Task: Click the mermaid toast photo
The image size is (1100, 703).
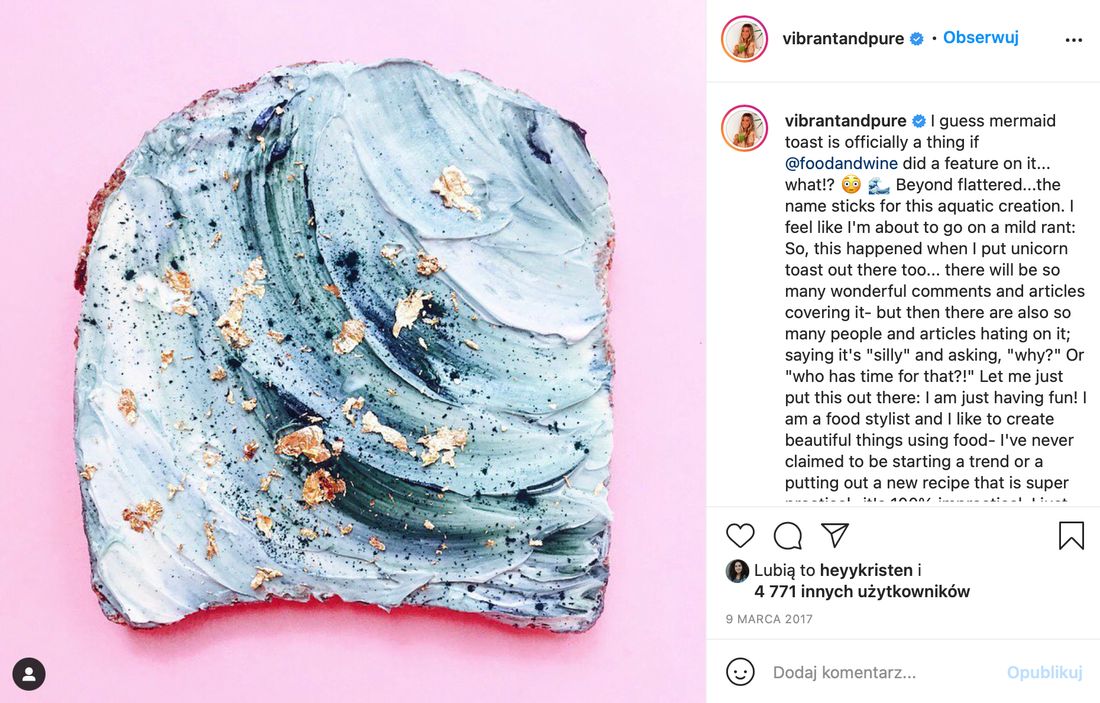Action: coord(353,352)
